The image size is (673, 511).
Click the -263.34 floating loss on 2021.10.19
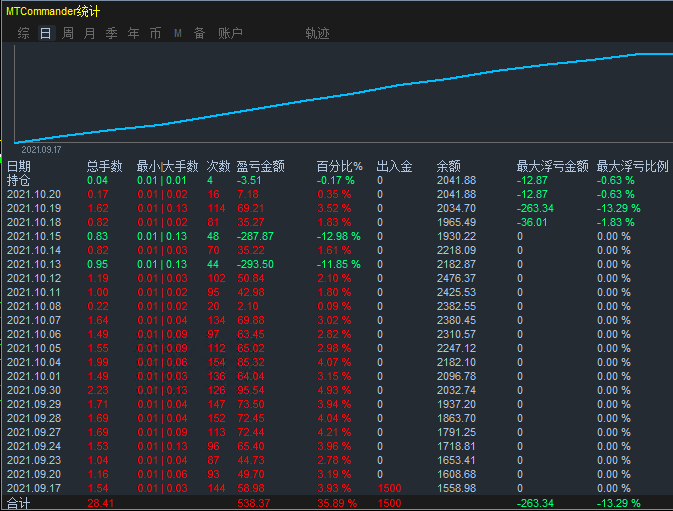click(x=535, y=209)
